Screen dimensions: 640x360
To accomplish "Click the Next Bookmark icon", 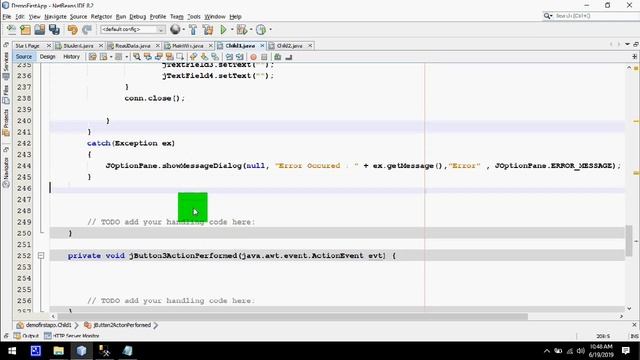I will pyautogui.click(x=204, y=57).
